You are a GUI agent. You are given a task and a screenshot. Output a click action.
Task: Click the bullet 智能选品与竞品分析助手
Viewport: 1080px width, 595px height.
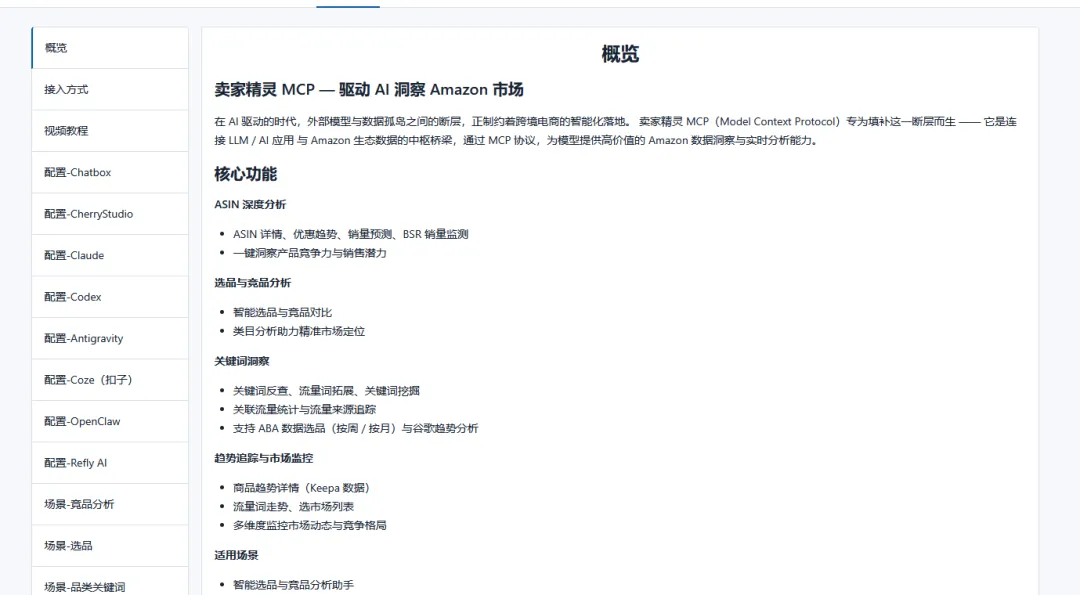[293, 585]
